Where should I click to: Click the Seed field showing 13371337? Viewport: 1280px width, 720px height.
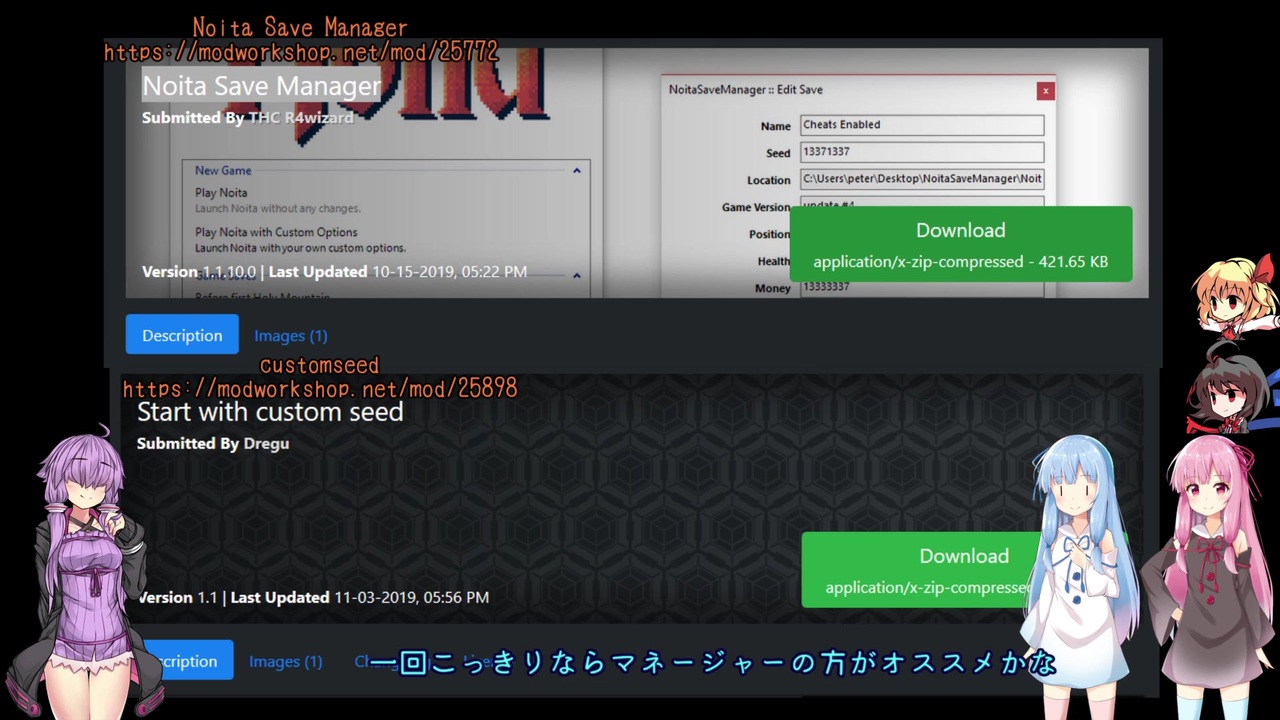tap(922, 152)
